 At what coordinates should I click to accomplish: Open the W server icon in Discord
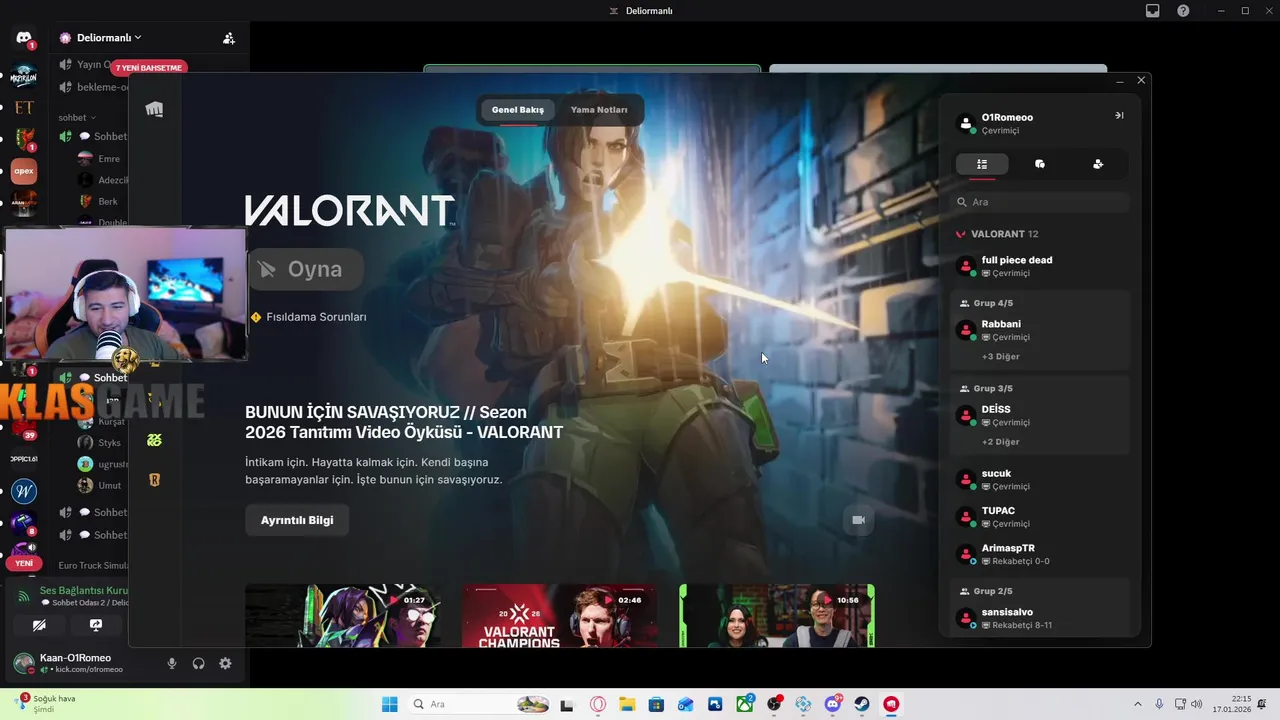(24, 491)
